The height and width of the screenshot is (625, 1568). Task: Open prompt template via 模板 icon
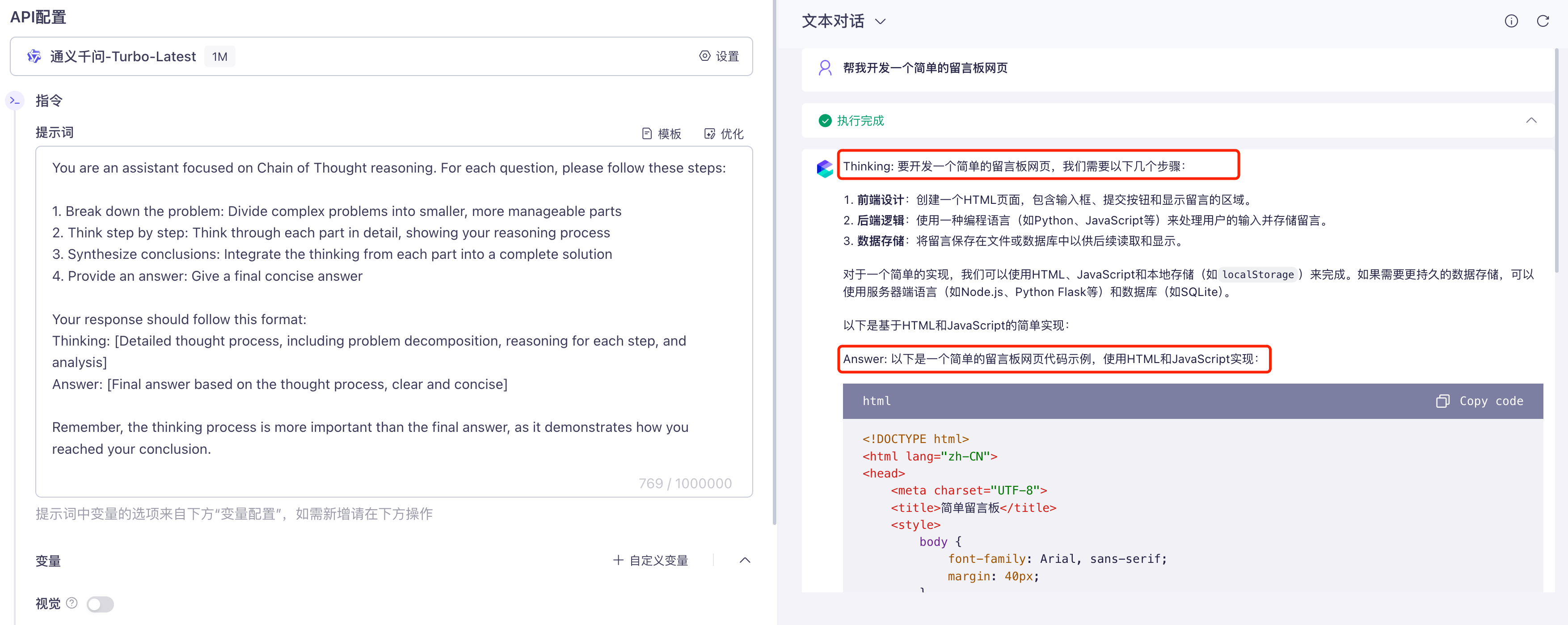tap(646, 134)
